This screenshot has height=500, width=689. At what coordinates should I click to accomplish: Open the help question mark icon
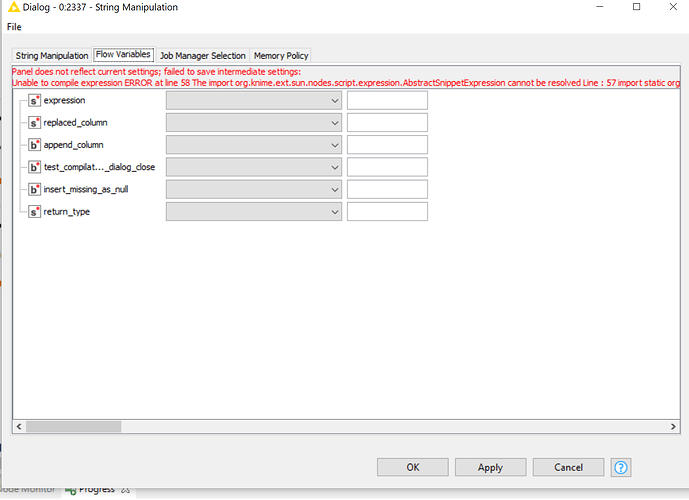pyautogui.click(x=621, y=467)
